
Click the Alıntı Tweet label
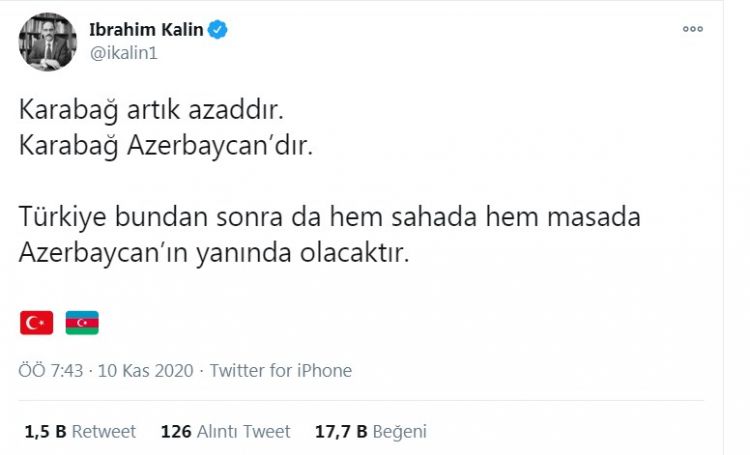[x=243, y=432]
